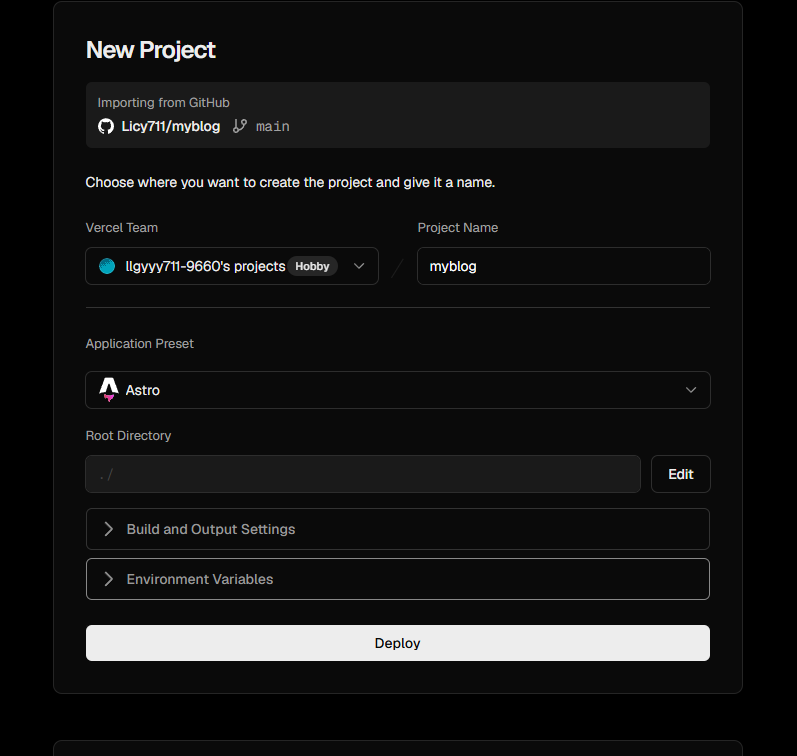Click the git branch icon

pyautogui.click(x=239, y=126)
